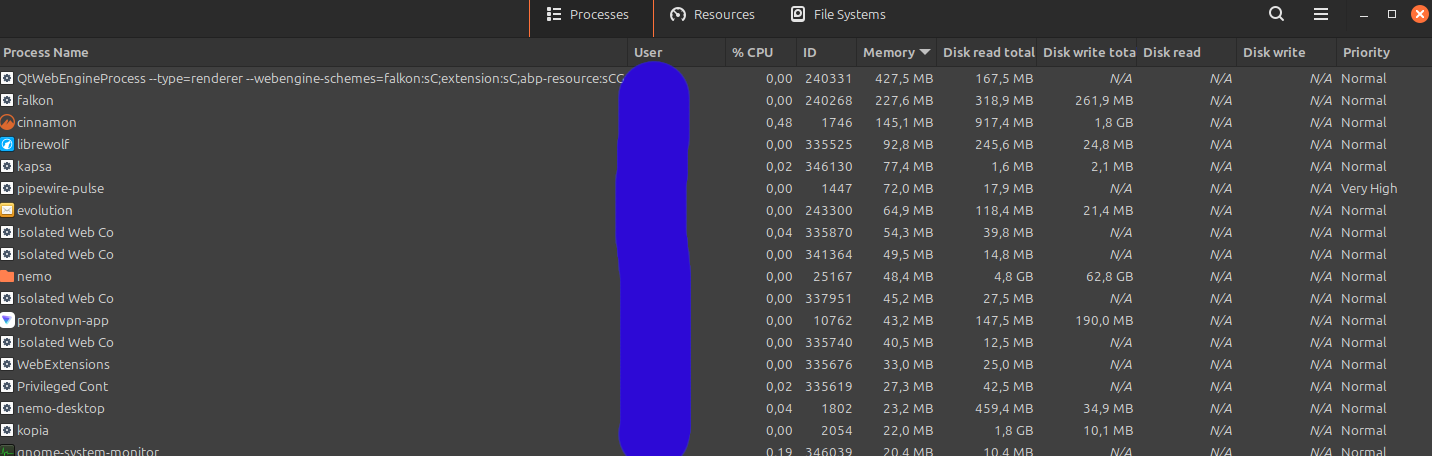Select the QtWebEngineProcess renderer row name

320,78
